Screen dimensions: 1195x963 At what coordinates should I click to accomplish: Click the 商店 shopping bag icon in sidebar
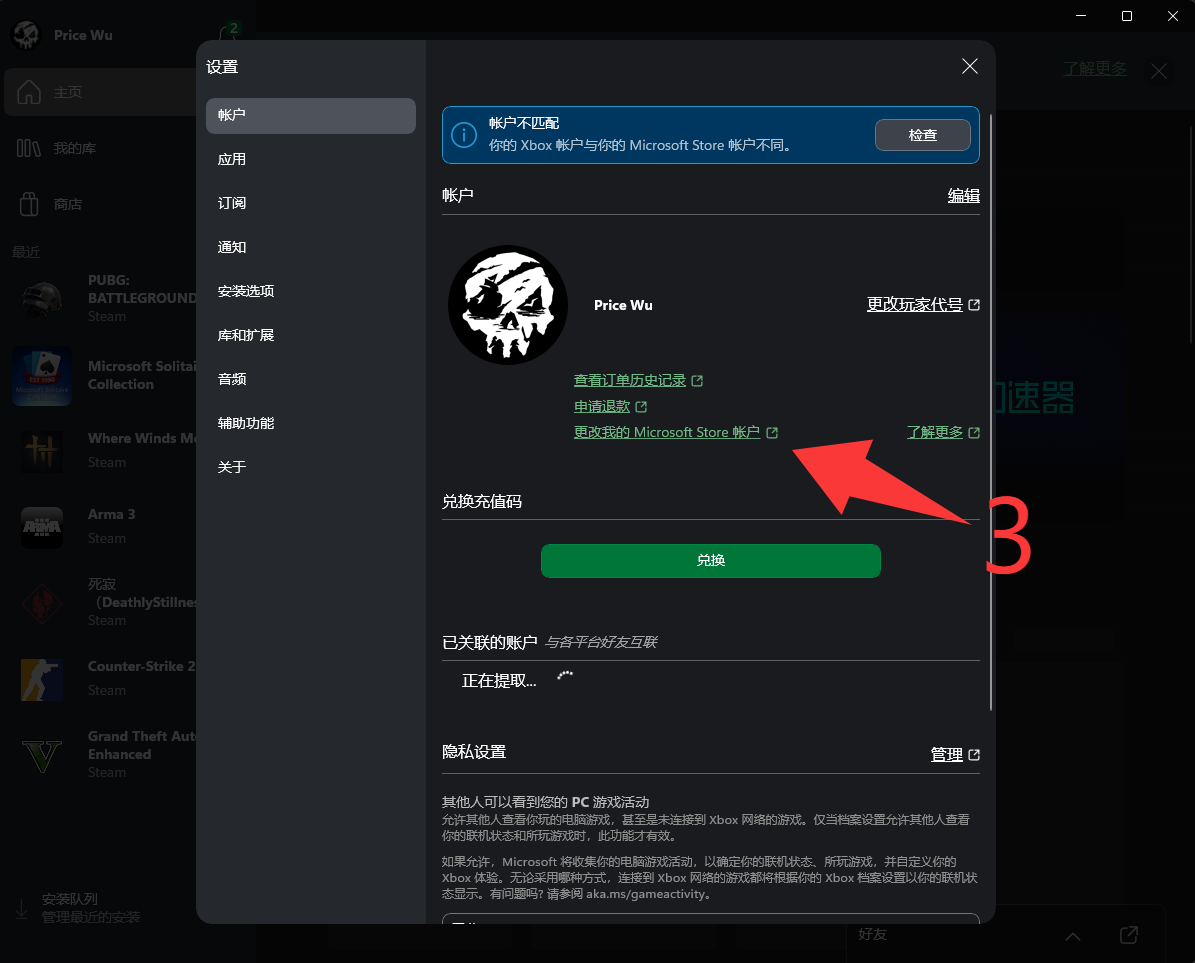pos(29,204)
